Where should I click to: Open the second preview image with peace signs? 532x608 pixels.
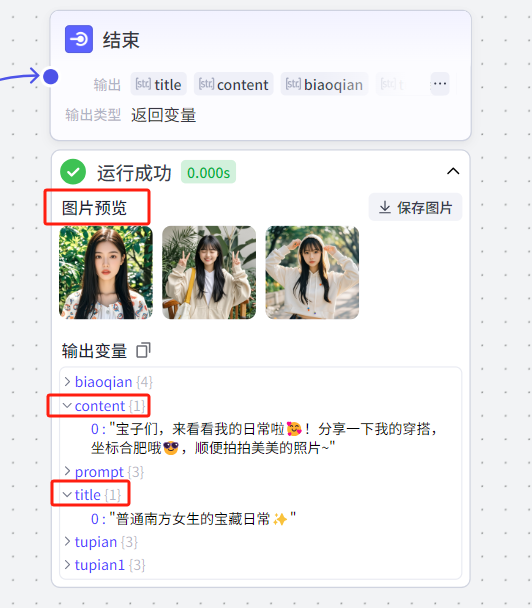(x=209, y=273)
